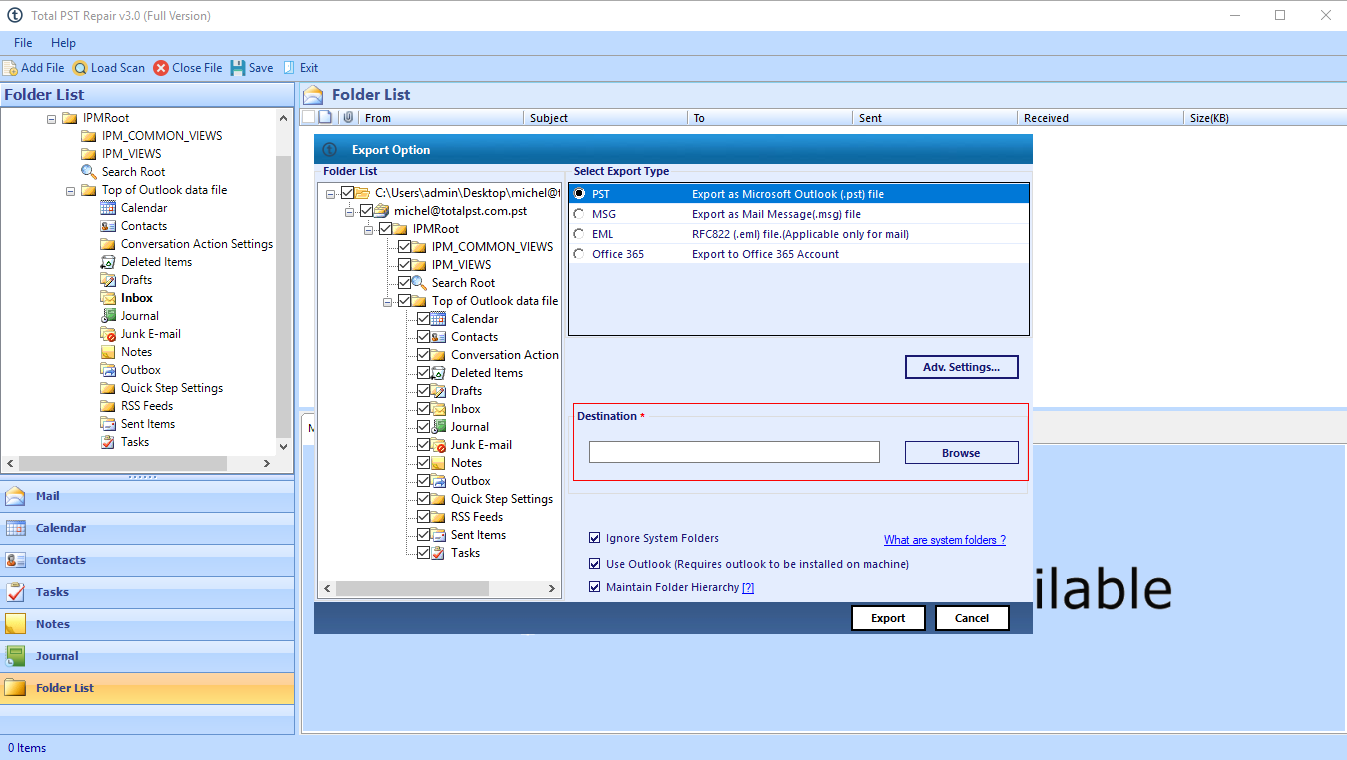Uncheck Junk E-mail in export folder list
Image resolution: width=1347 pixels, height=760 pixels.
tap(424, 445)
